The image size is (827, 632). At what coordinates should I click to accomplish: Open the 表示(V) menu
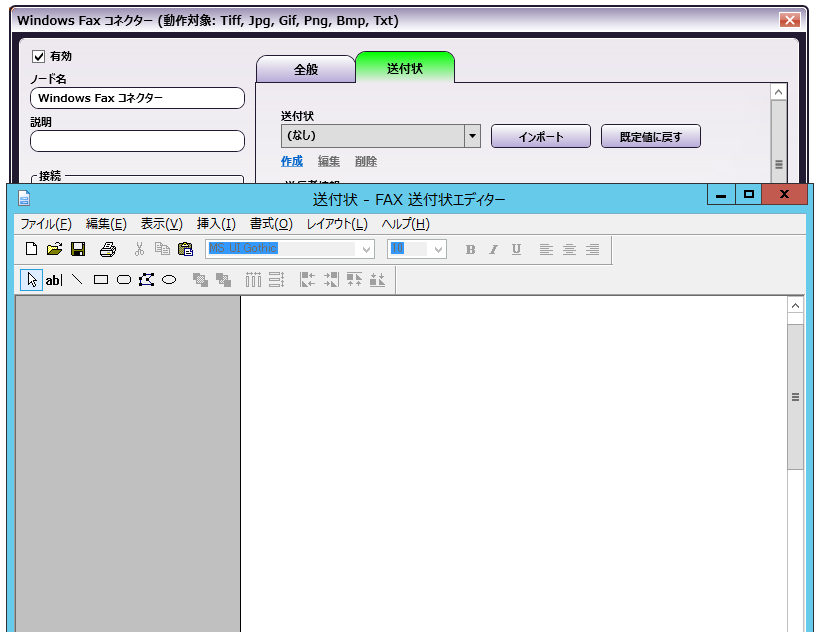[x=161, y=224]
